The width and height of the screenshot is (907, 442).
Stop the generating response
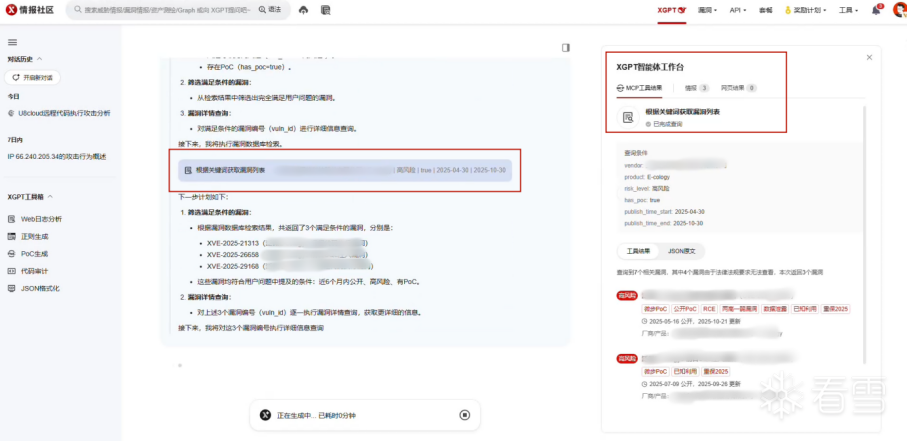[x=464, y=415]
